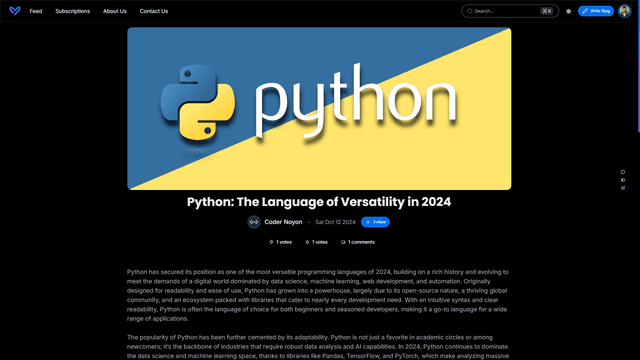Open the Feed page
Image resolution: width=640 pixels, height=360 pixels.
[x=36, y=11]
